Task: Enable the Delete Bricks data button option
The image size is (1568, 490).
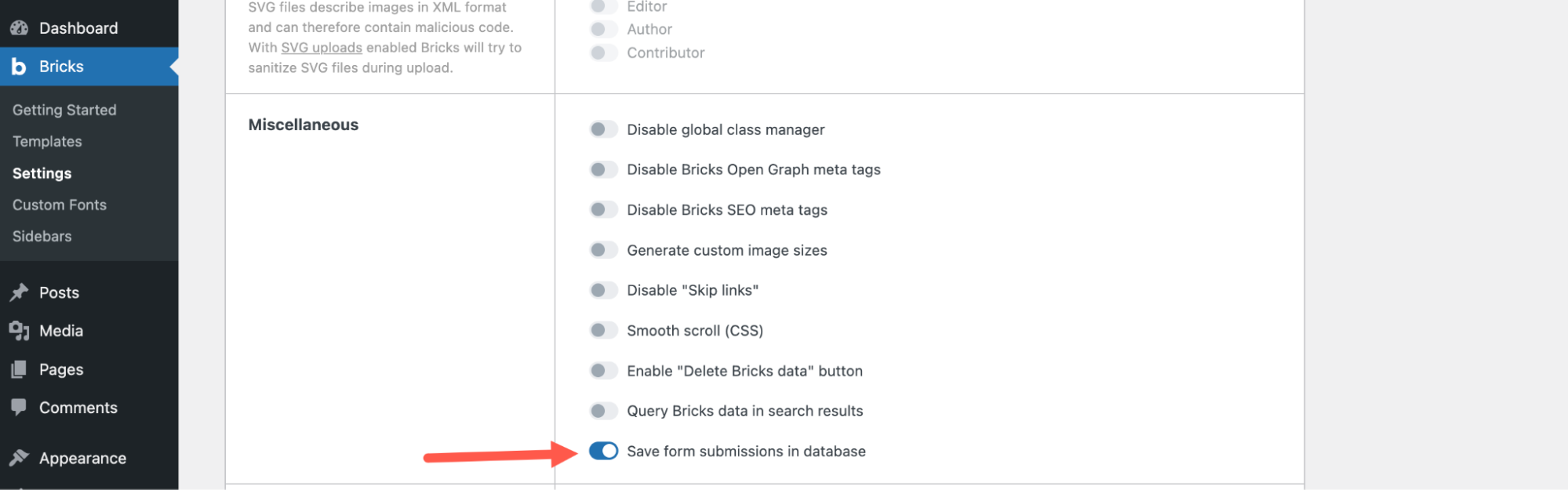Action: click(x=603, y=370)
